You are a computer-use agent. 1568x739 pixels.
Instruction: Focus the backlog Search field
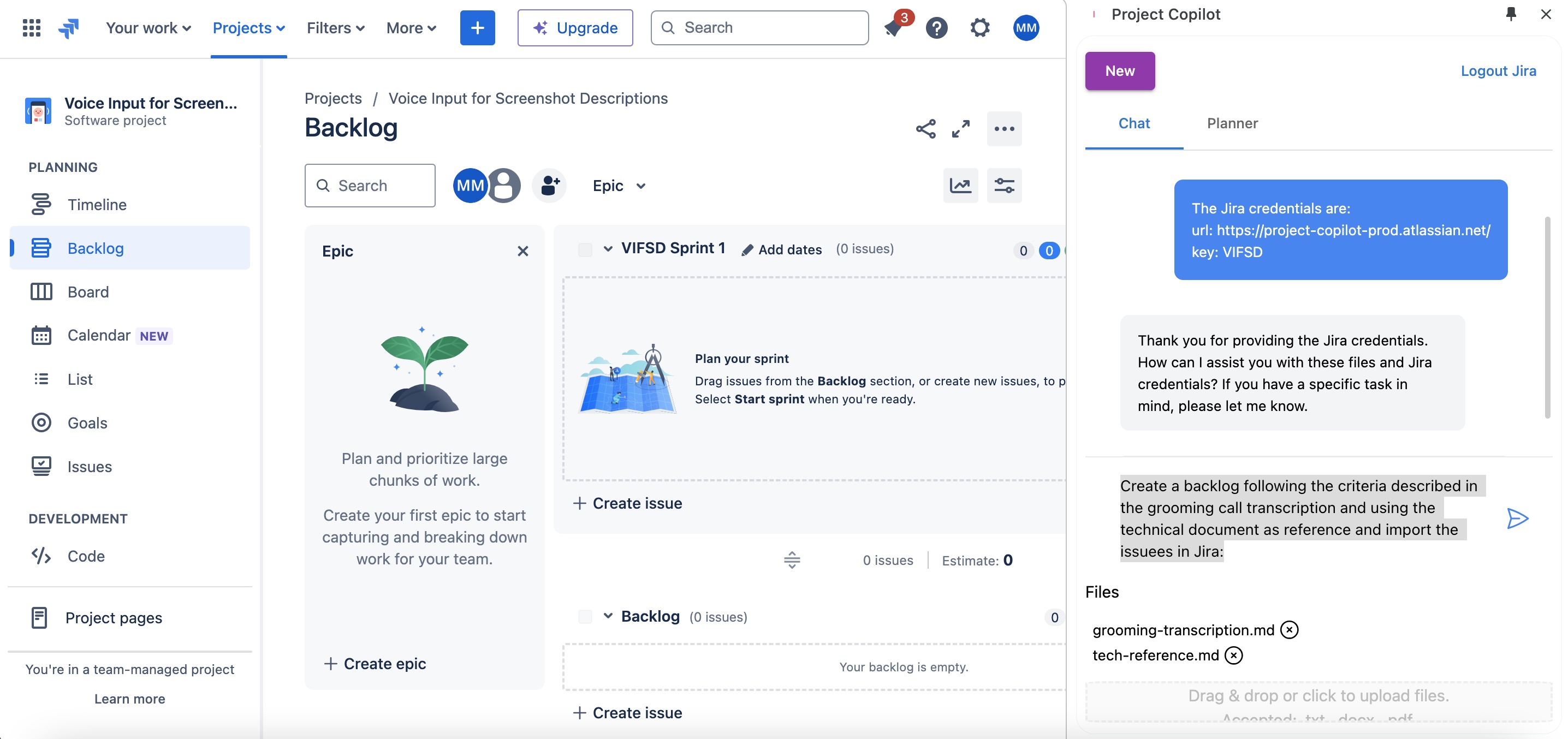click(x=370, y=185)
